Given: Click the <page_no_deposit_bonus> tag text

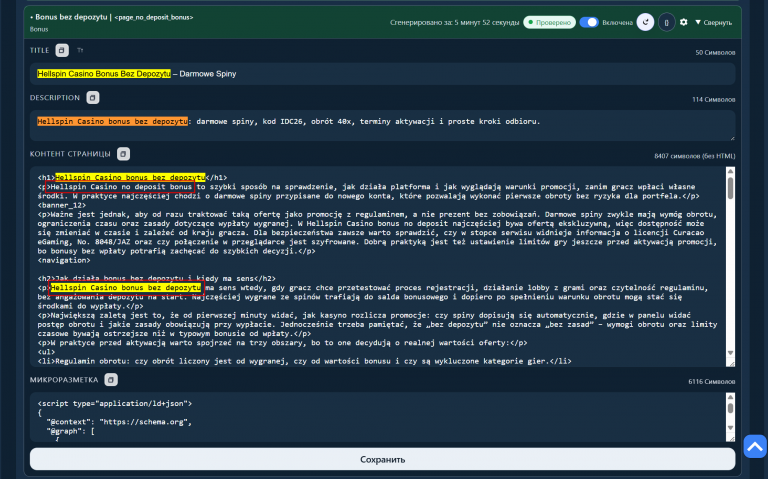Looking at the screenshot, I should (154, 18).
